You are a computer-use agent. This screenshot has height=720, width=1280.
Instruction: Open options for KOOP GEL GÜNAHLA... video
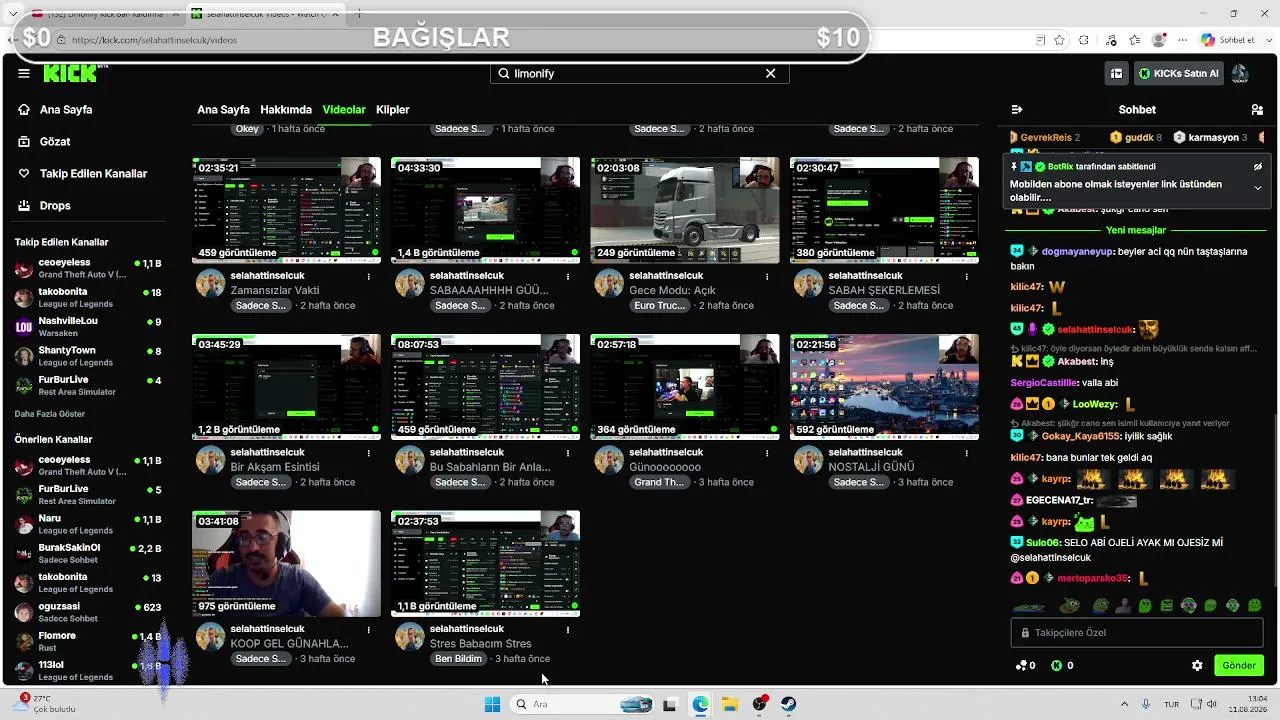[x=369, y=630]
